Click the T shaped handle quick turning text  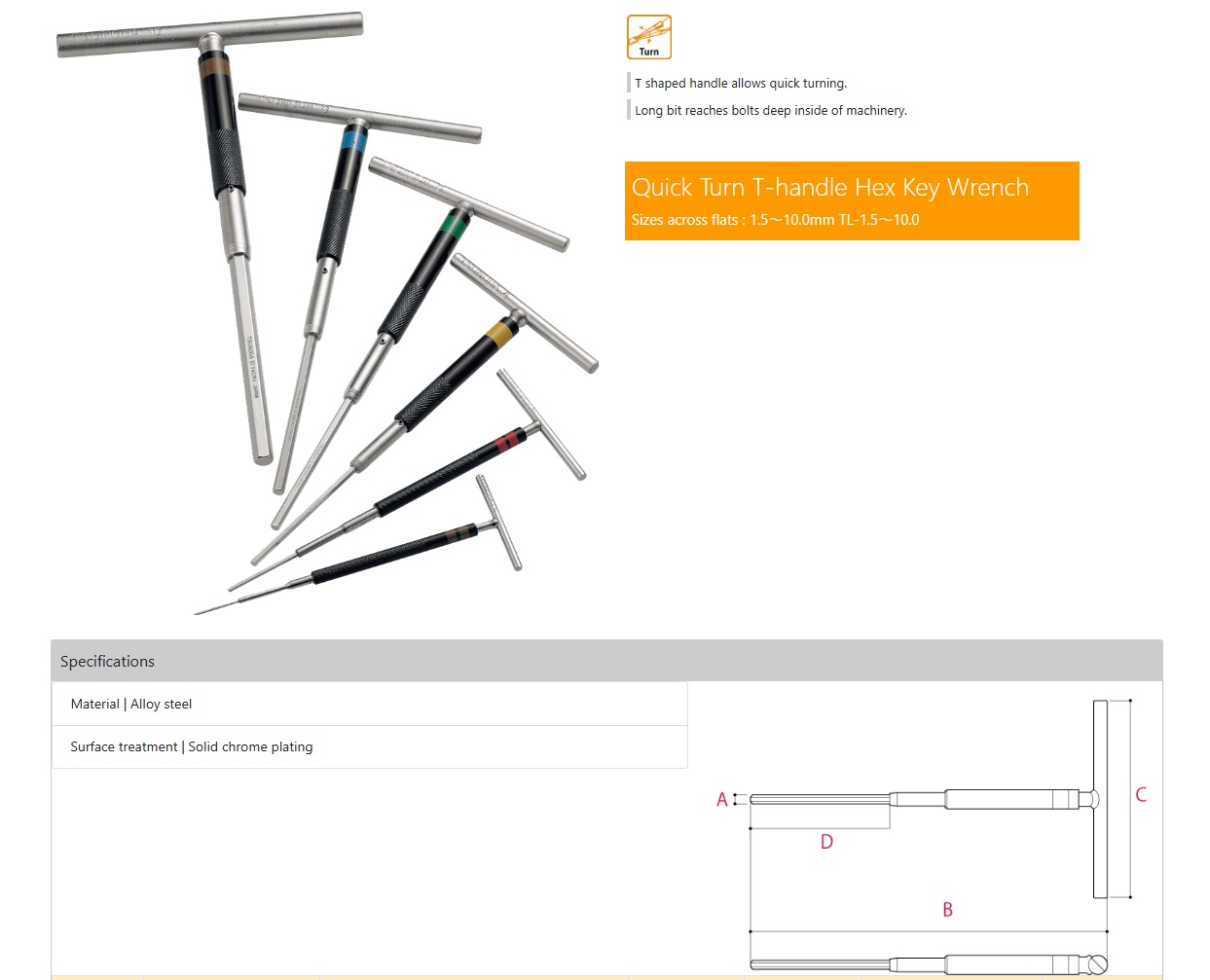coord(741,83)
